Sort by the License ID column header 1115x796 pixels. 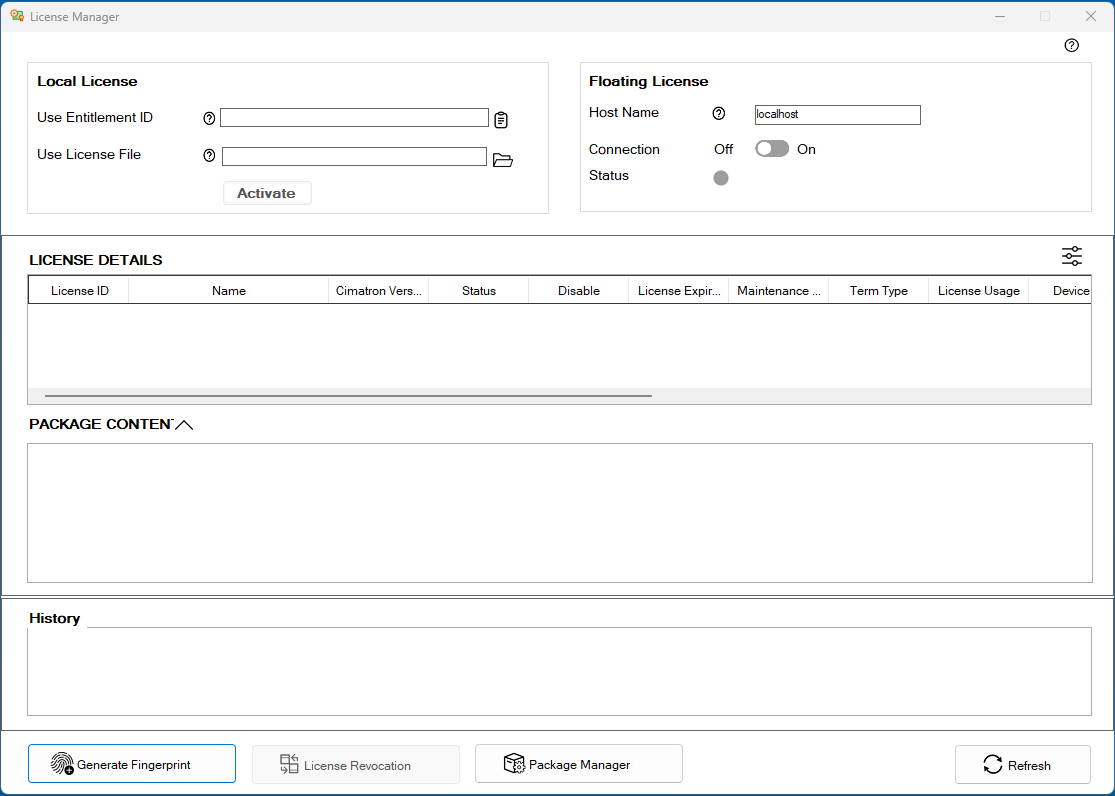click(x=80, y=291)
